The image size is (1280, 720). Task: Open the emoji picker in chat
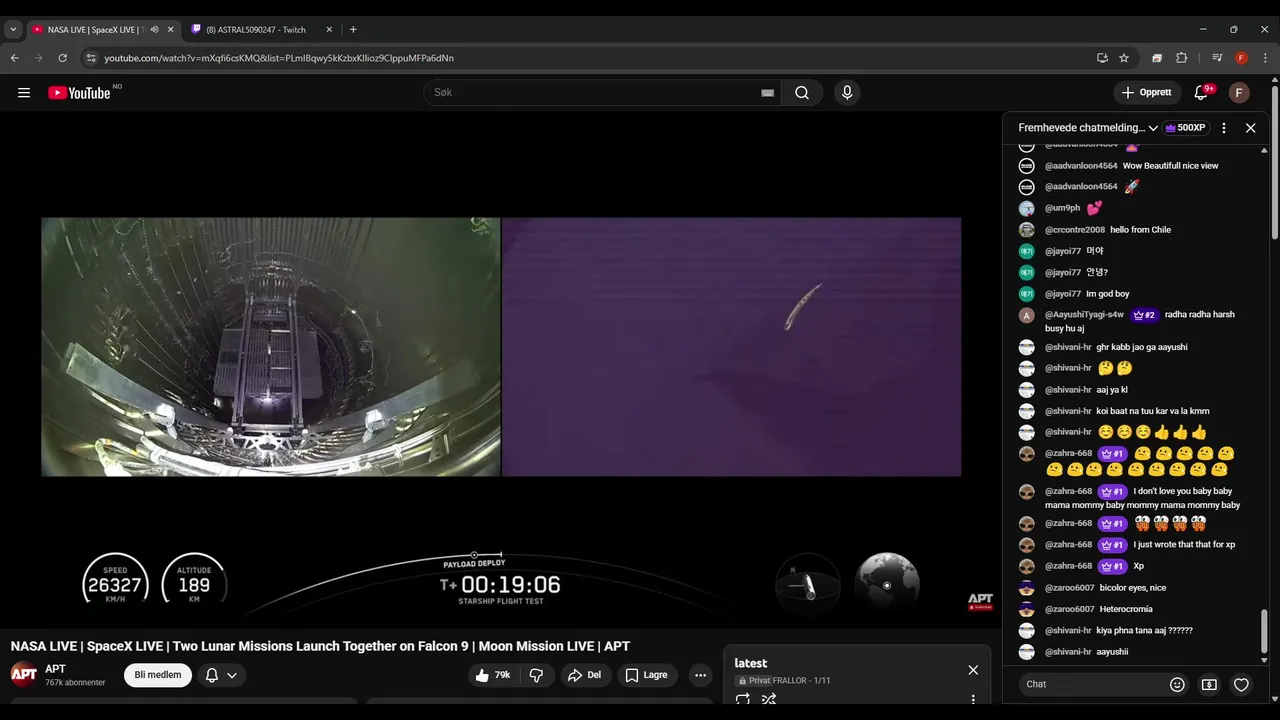(1177, 684)
